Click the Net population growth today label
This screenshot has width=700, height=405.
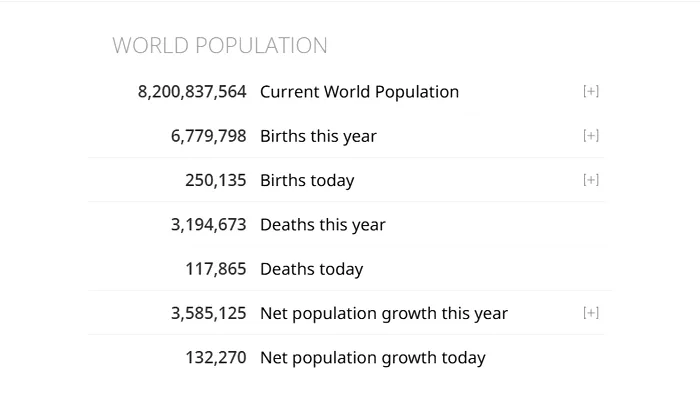coord(373,358)
